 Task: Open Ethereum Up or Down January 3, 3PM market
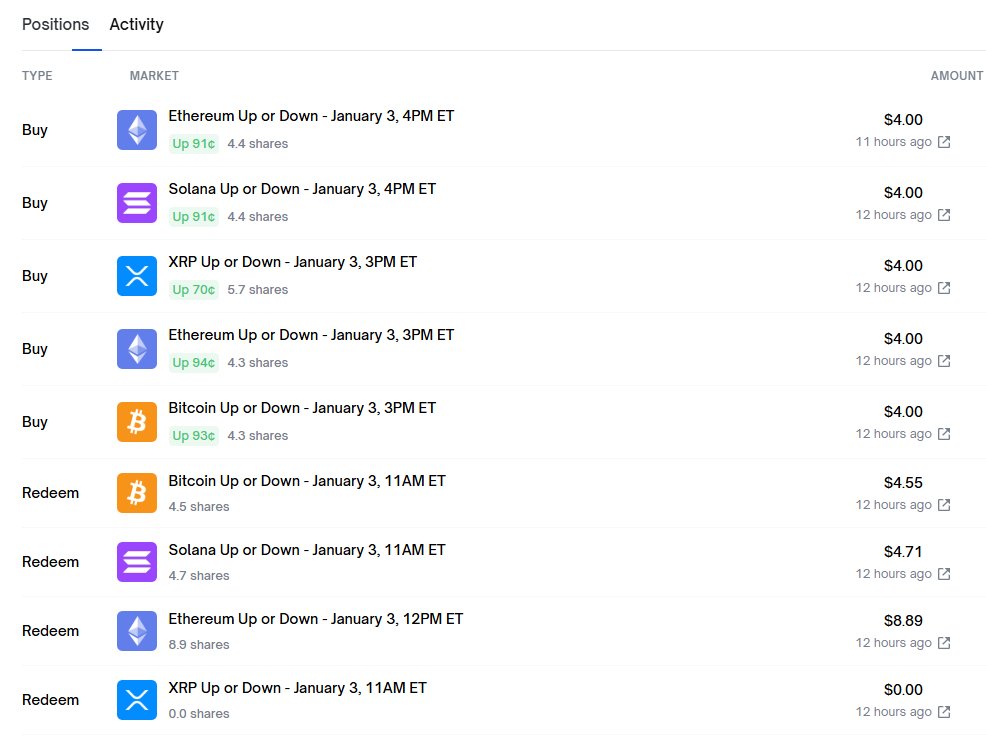[x=311, y=335]
